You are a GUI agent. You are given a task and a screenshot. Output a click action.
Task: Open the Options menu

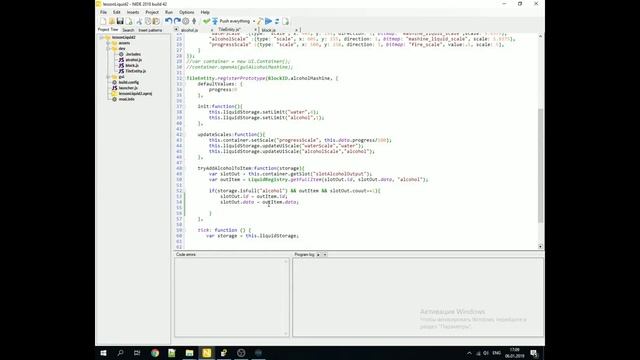tap(187, 12)
